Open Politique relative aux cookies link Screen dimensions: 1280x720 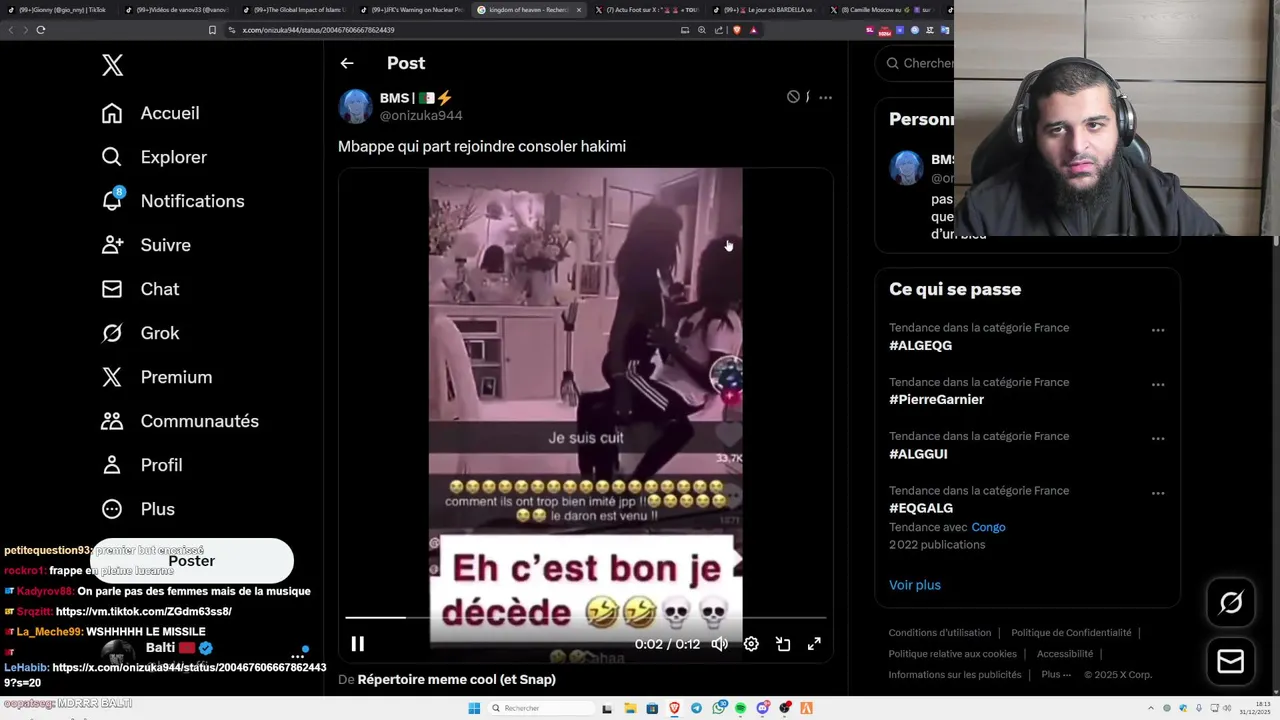pos(952,654)
